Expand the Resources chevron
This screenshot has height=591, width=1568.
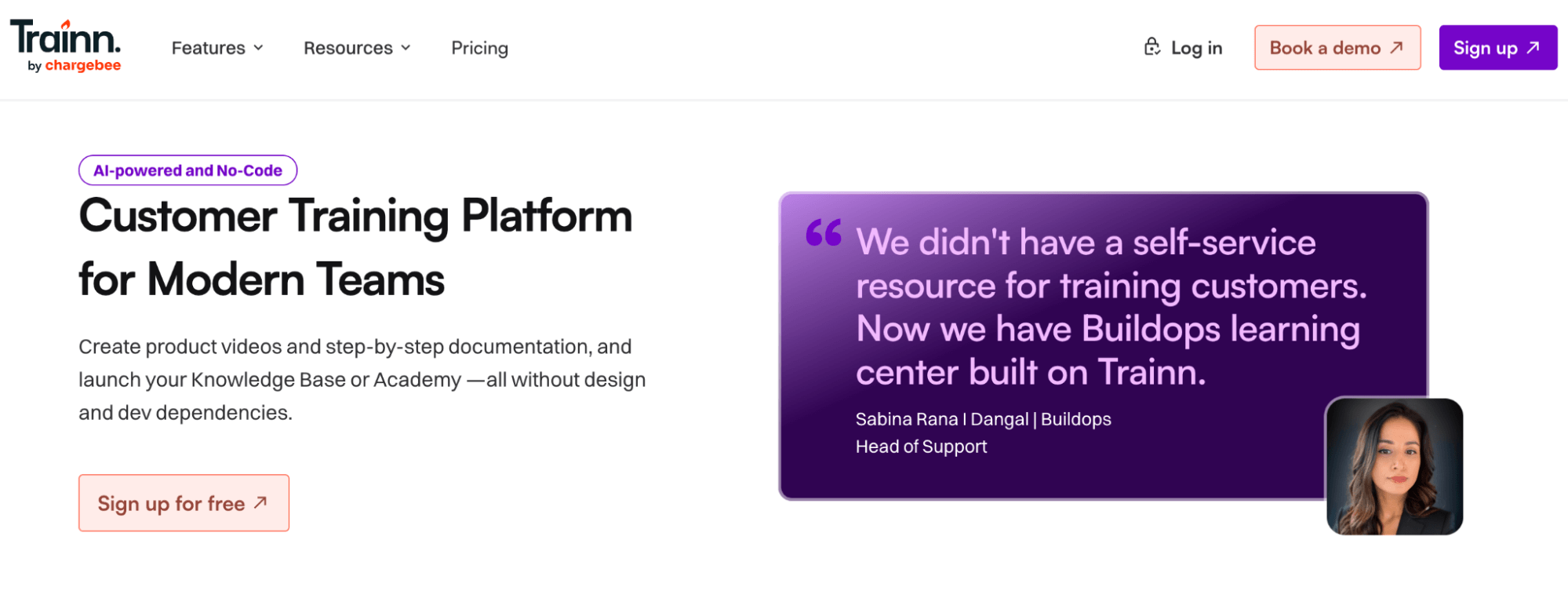pos(406,48)
